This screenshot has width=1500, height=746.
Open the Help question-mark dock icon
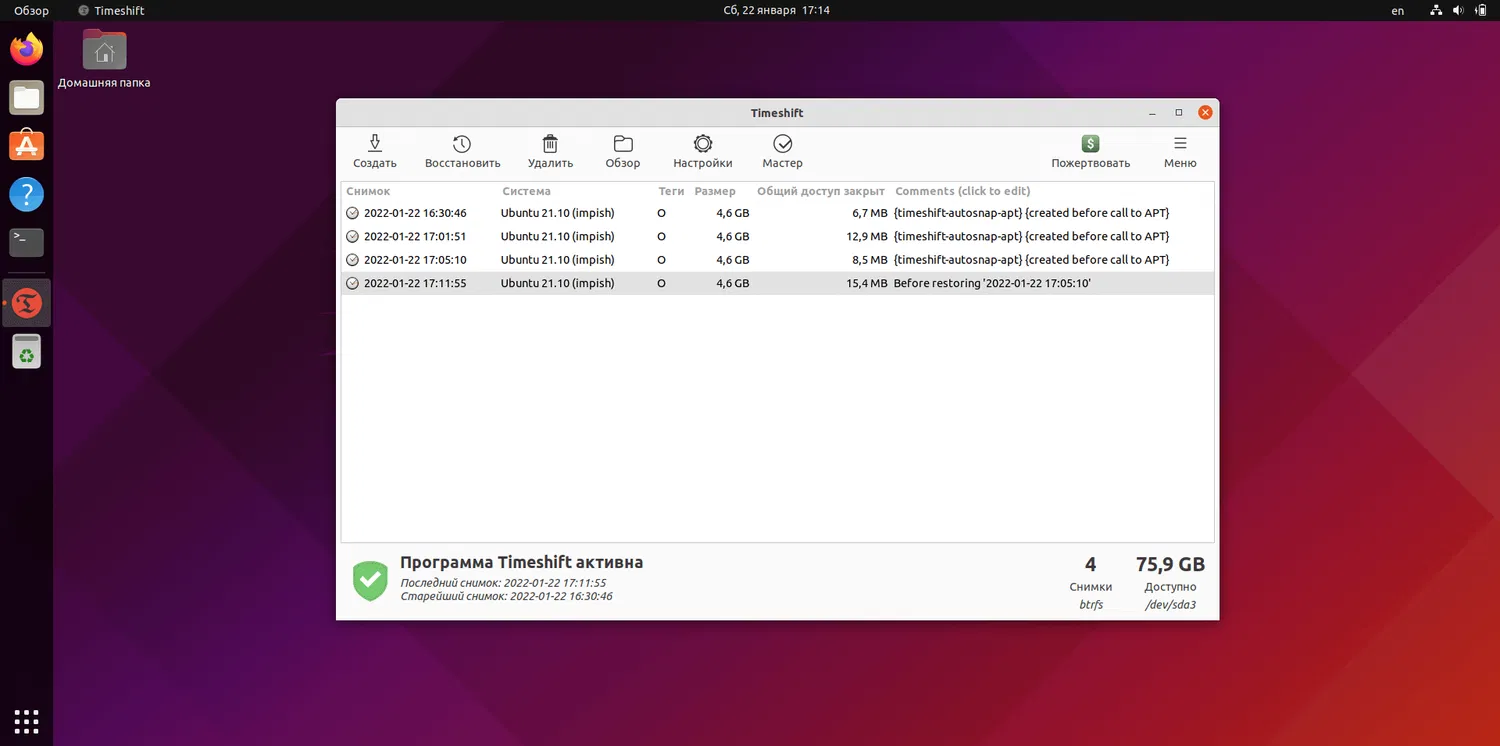27,194
